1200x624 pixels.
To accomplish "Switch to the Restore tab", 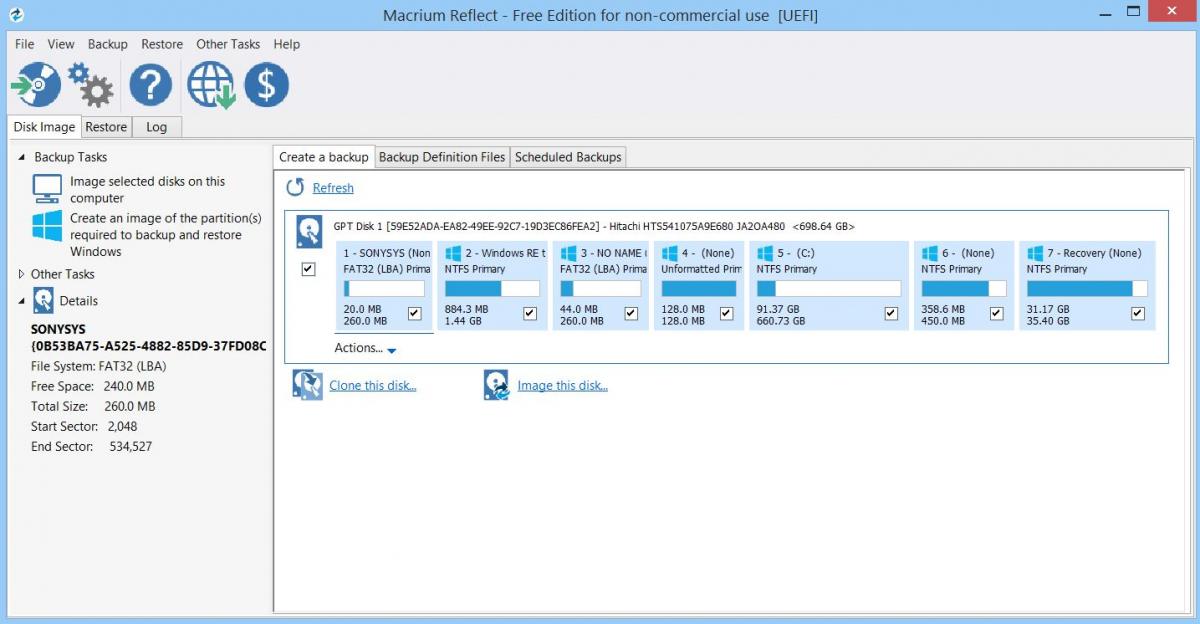I will 106,127.
